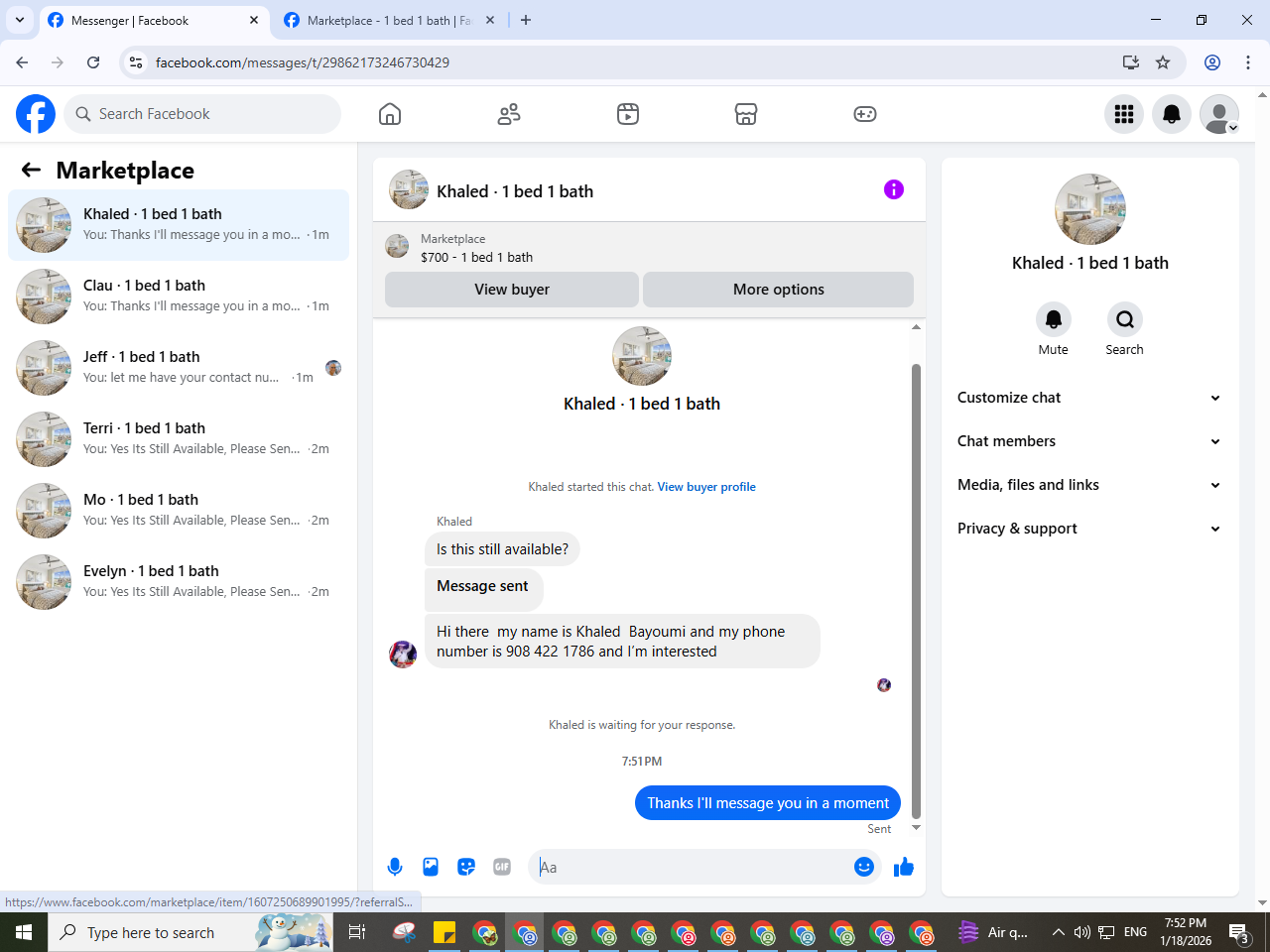Click the chat scrollbar down arrow

(x=916, y=828)
